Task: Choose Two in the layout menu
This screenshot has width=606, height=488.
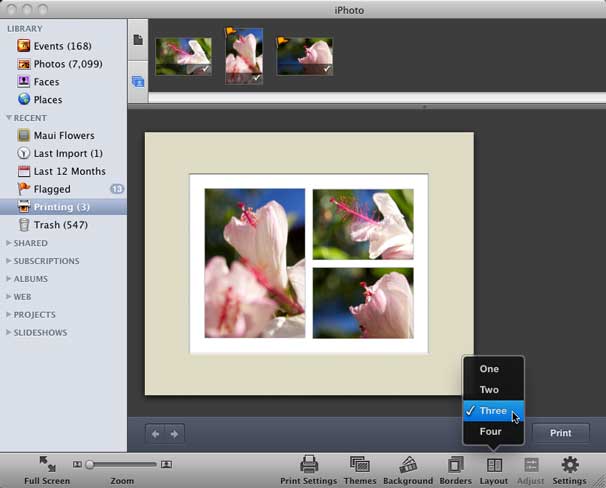Action: tap(494, 390)
